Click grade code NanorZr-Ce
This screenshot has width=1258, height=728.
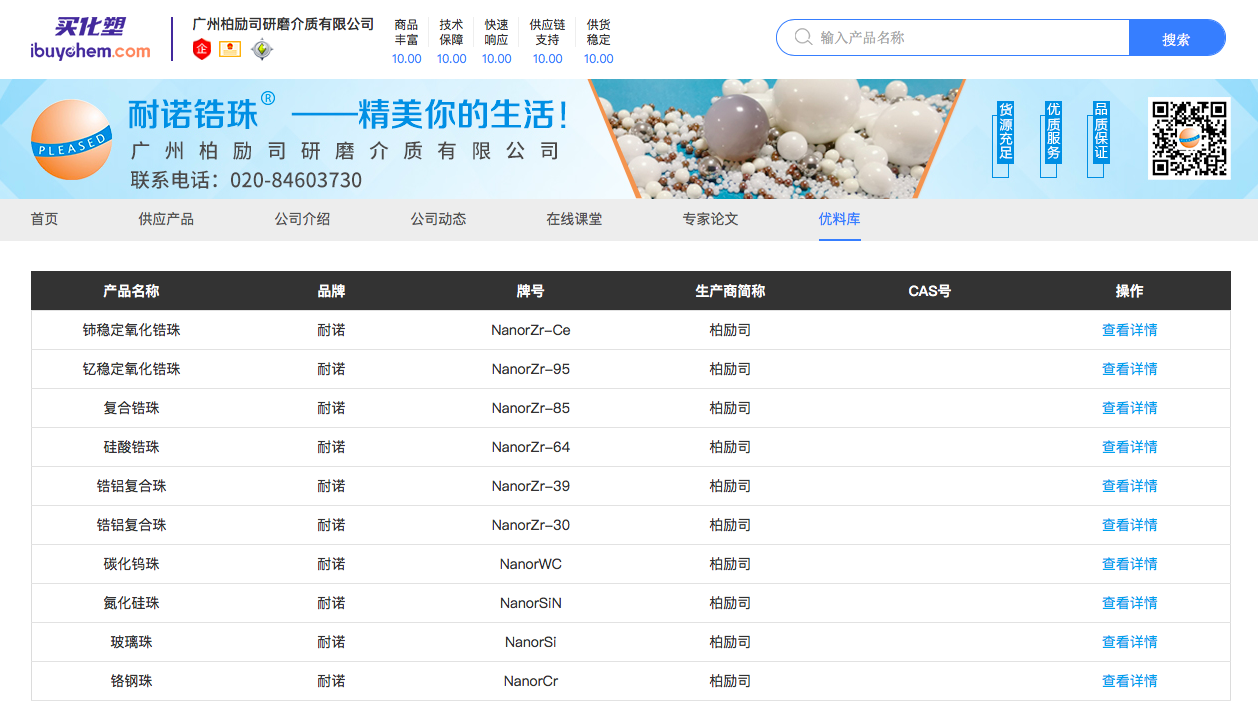tap(531, 330)
